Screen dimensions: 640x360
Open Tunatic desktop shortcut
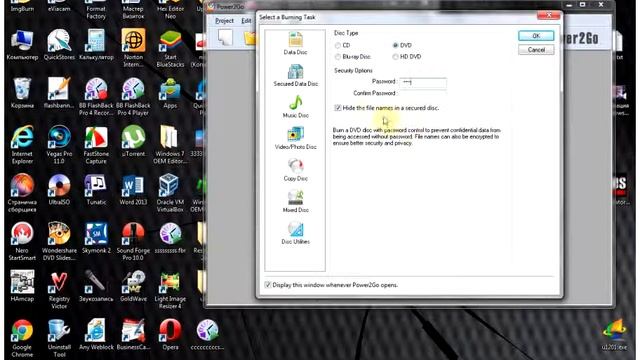pyautogui.click(x=96, y=189)
